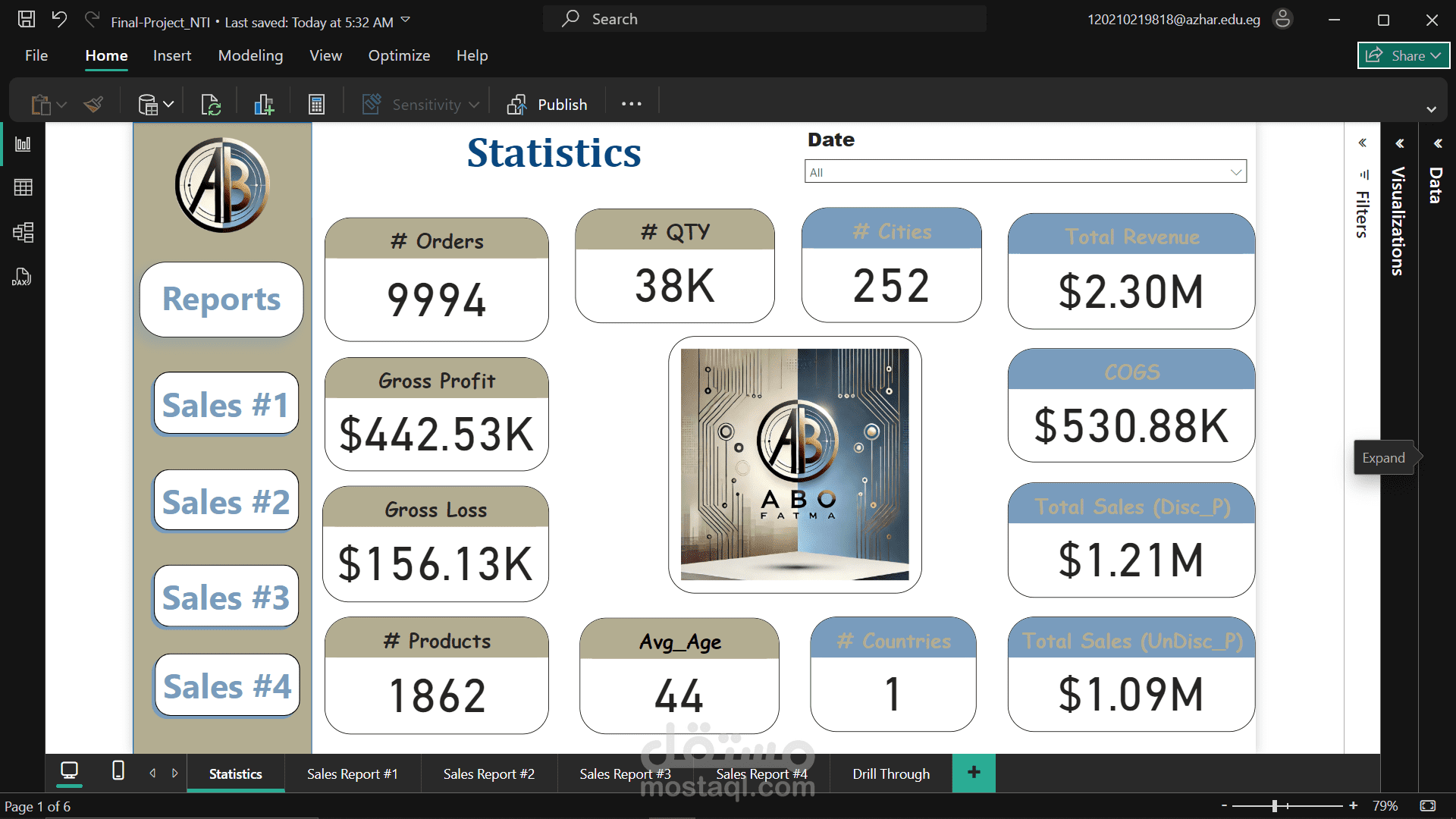Screen dimensions: 1456x819
Task: Select the Statistics tab at bottom
Action: point(236,773)
